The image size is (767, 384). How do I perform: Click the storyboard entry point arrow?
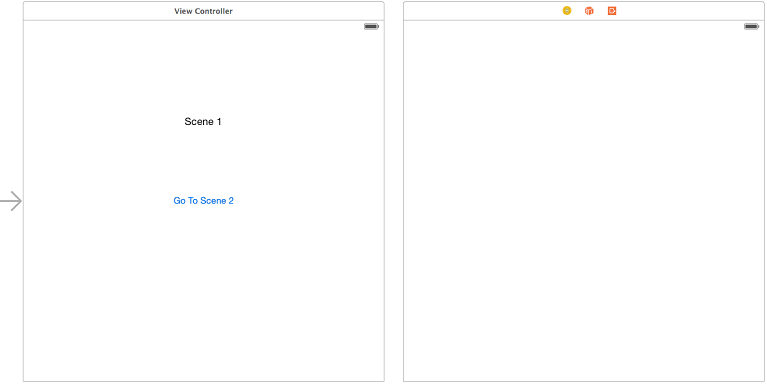(11, 201)
